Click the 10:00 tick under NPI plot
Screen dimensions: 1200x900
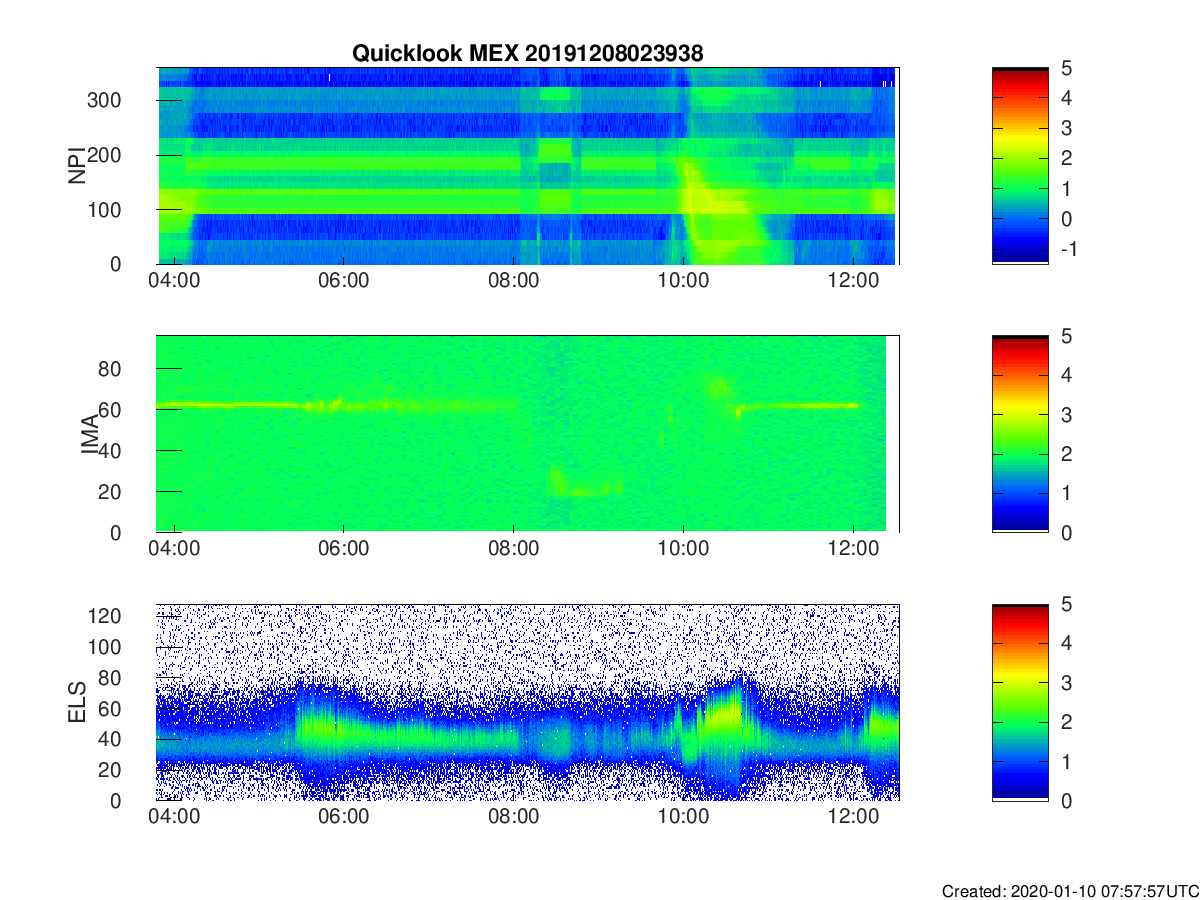point(683,280)
